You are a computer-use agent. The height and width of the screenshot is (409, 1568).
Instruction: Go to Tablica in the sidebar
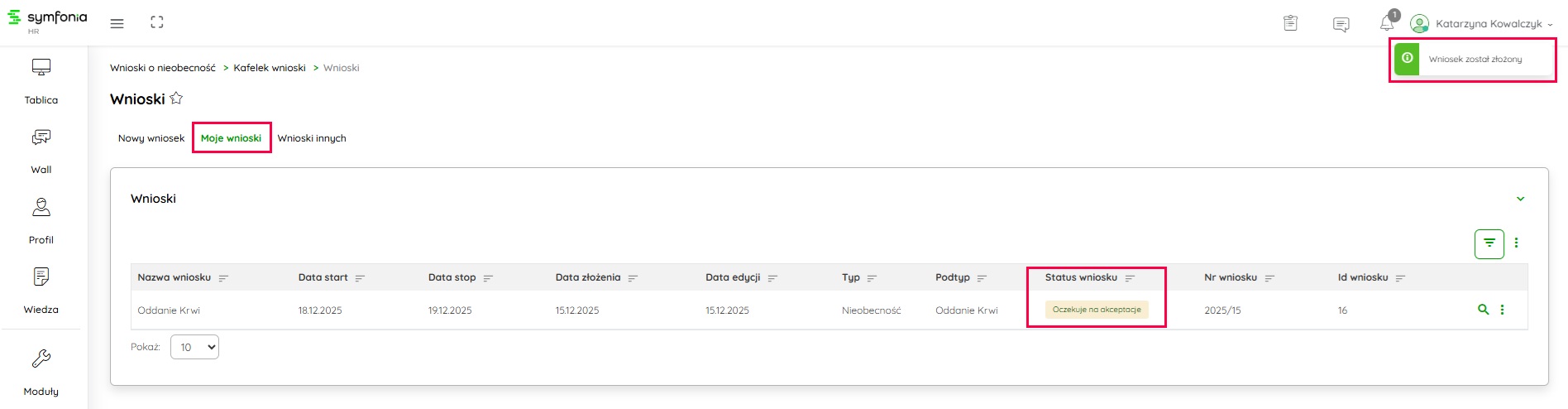41,81
